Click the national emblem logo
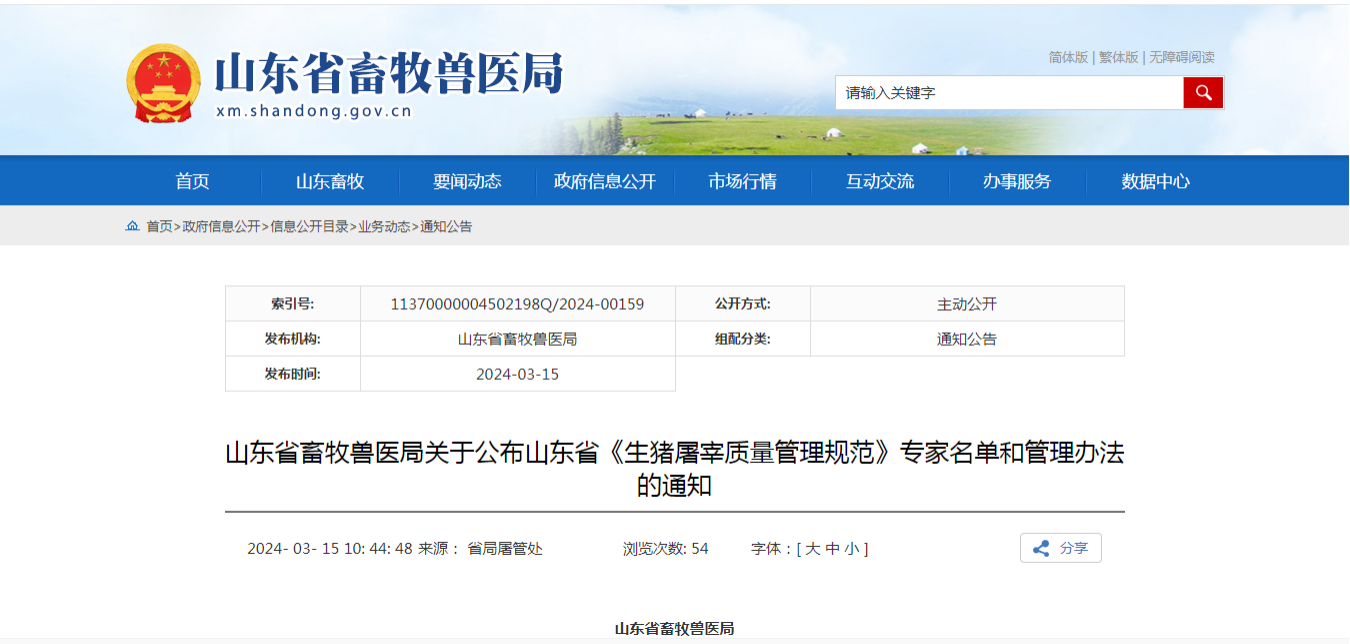1350x644 pixels. [x=163, y=83]
